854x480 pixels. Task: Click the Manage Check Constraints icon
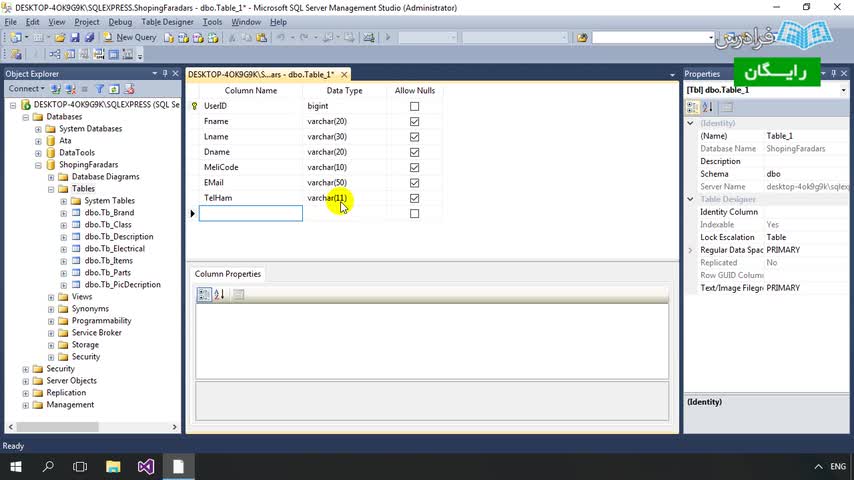pyautogui.click(x=113, y=54)
